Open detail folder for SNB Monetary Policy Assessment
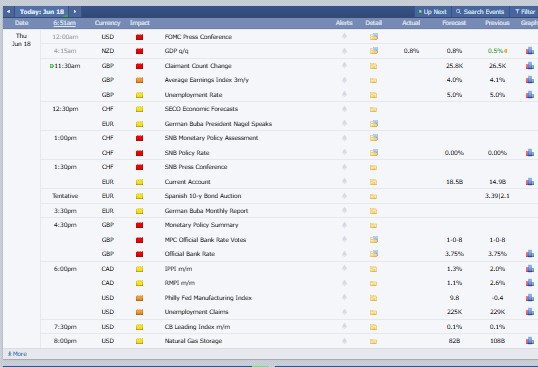 [x=374, y=138]
